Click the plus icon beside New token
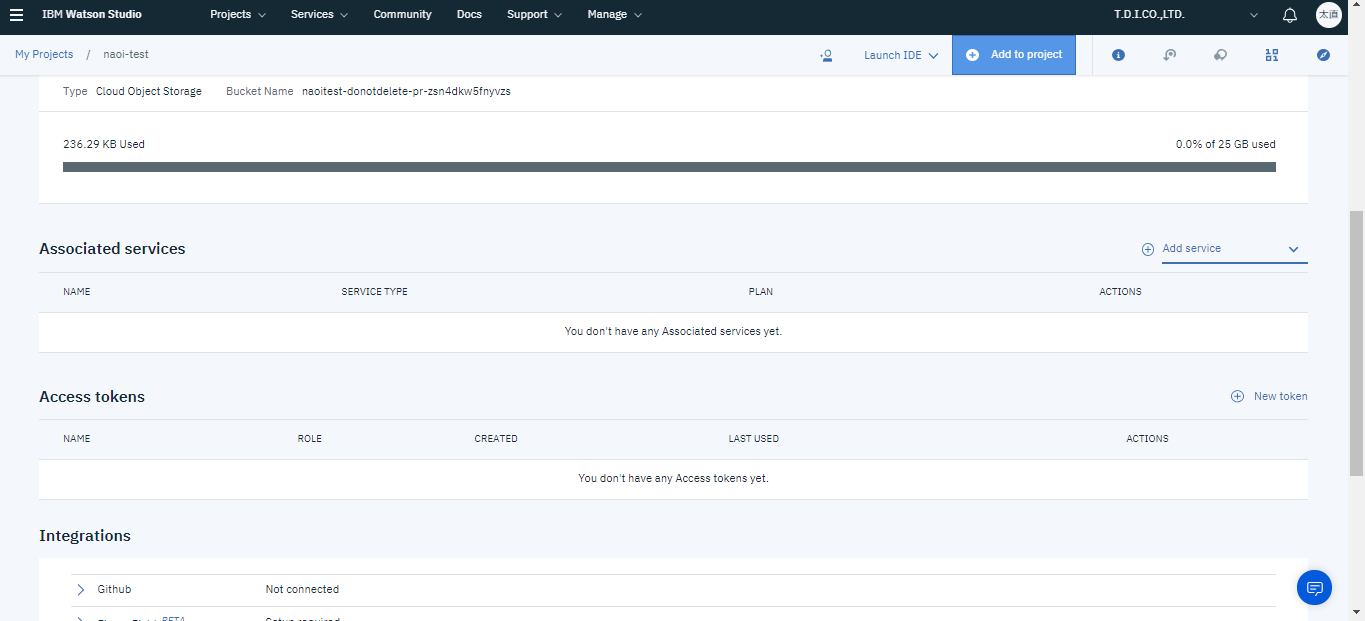The height and width of the screenshot is (621, 1365). pos(1237,397)
